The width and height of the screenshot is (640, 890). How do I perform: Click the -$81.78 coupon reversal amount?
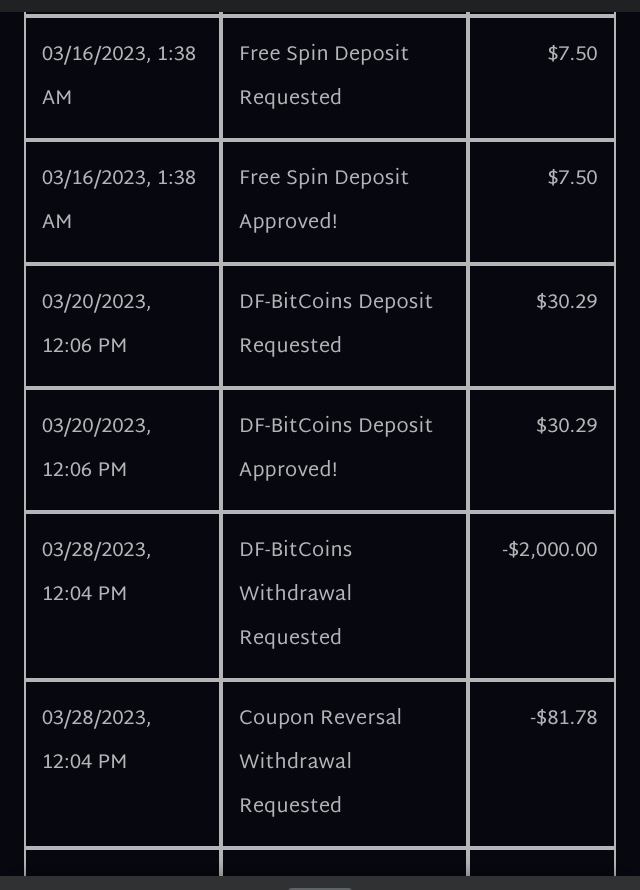563,717
